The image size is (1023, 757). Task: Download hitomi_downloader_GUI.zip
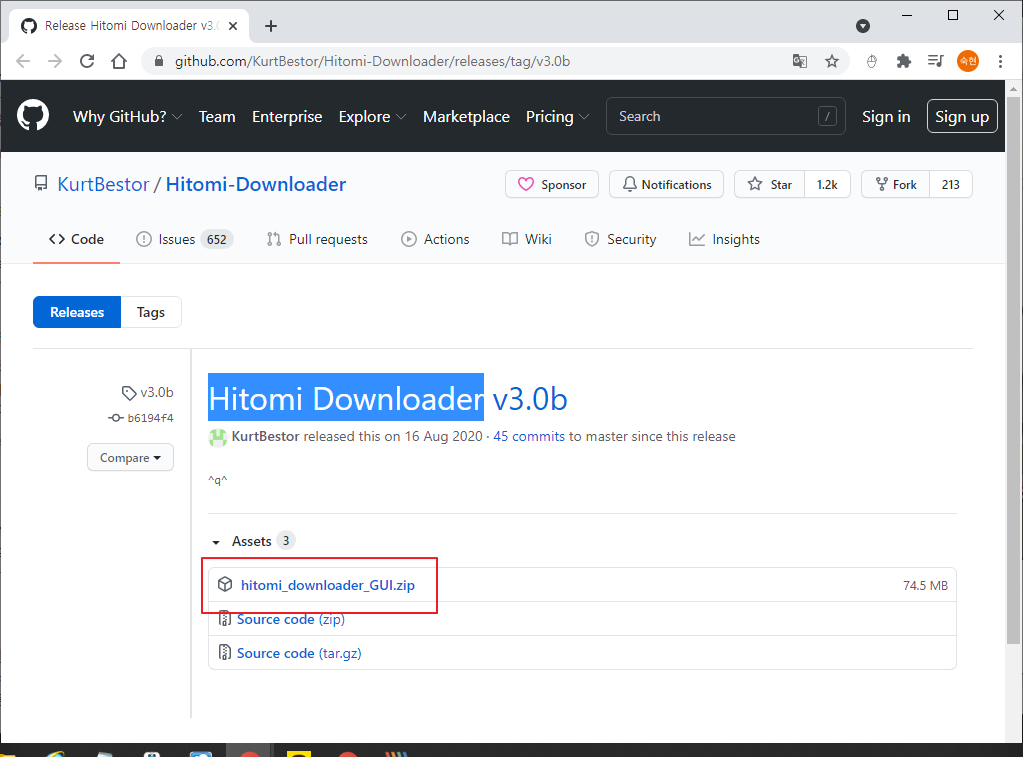pyautogui.click(x=328, y=585)
